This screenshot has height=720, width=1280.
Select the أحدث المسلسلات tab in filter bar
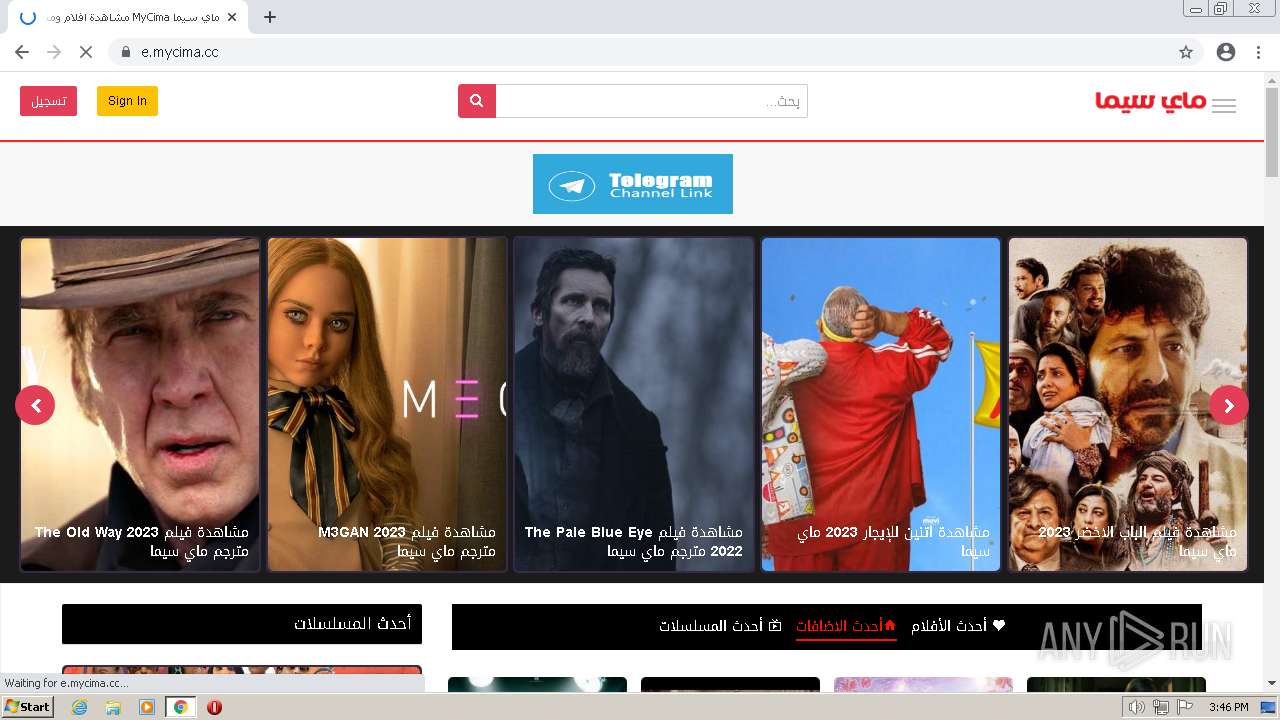[720, 626]
